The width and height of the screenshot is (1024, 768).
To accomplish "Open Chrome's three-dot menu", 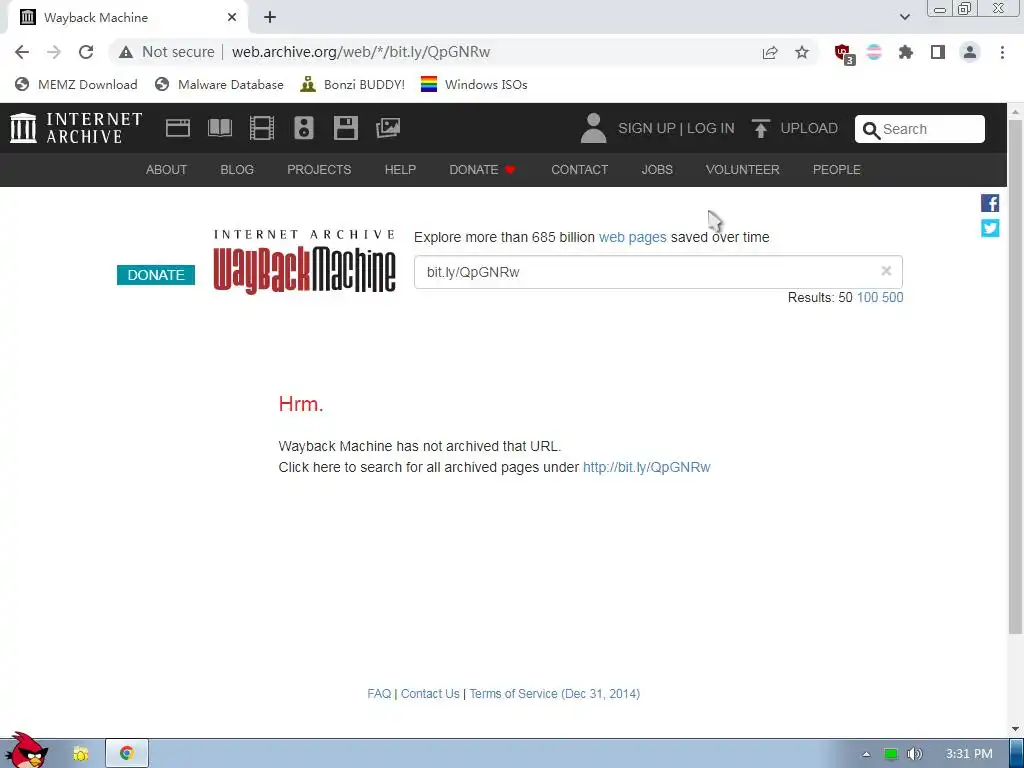I will pyautogui.click(x=1002, y=52).
